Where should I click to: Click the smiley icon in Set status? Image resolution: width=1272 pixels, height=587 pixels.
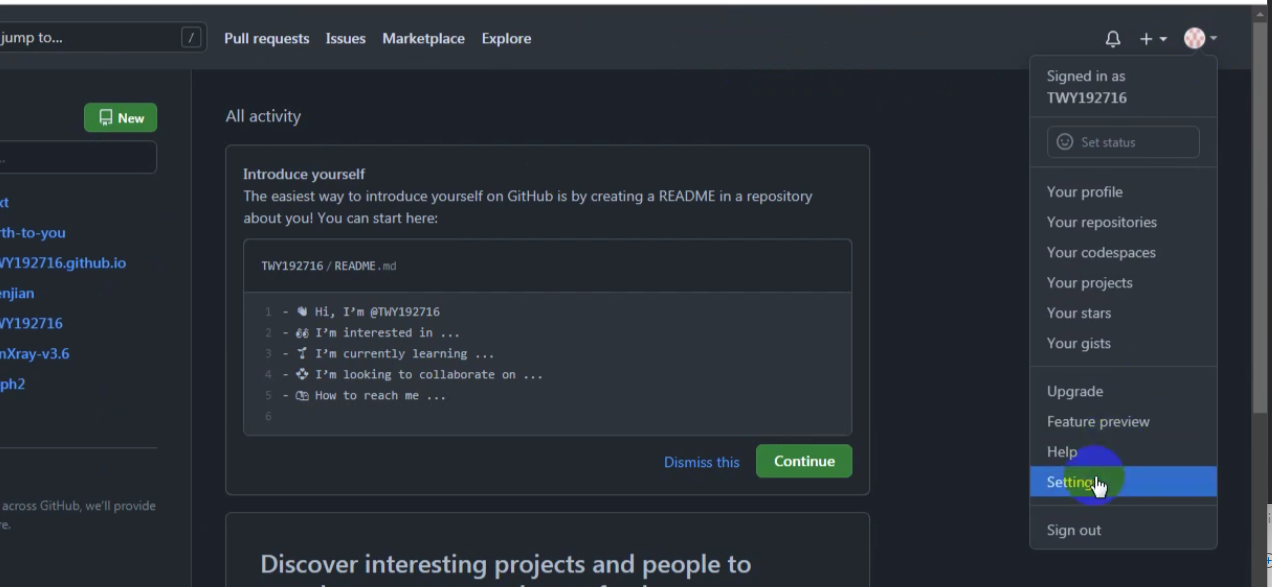[x=1065, y=142]
